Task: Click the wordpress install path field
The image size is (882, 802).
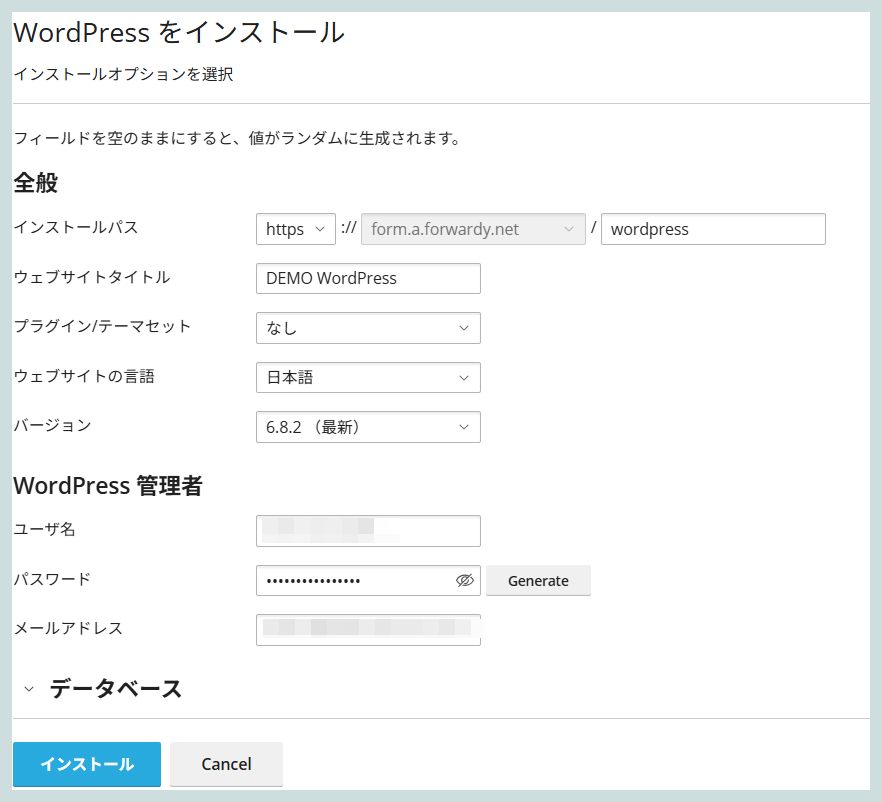Action: (713, 229)
